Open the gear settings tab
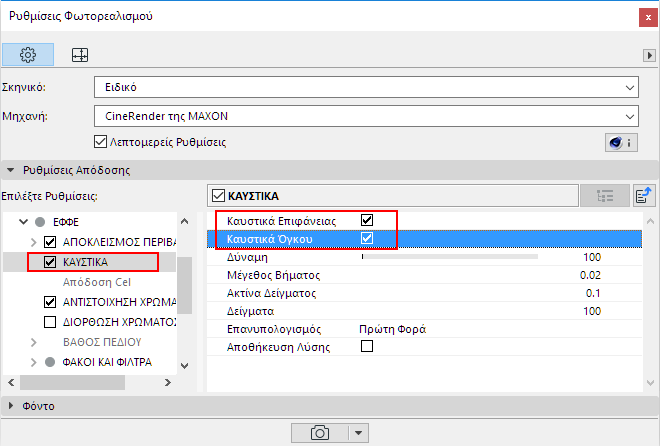Screen dimensions: 660x446 click(x=28, y=55)
